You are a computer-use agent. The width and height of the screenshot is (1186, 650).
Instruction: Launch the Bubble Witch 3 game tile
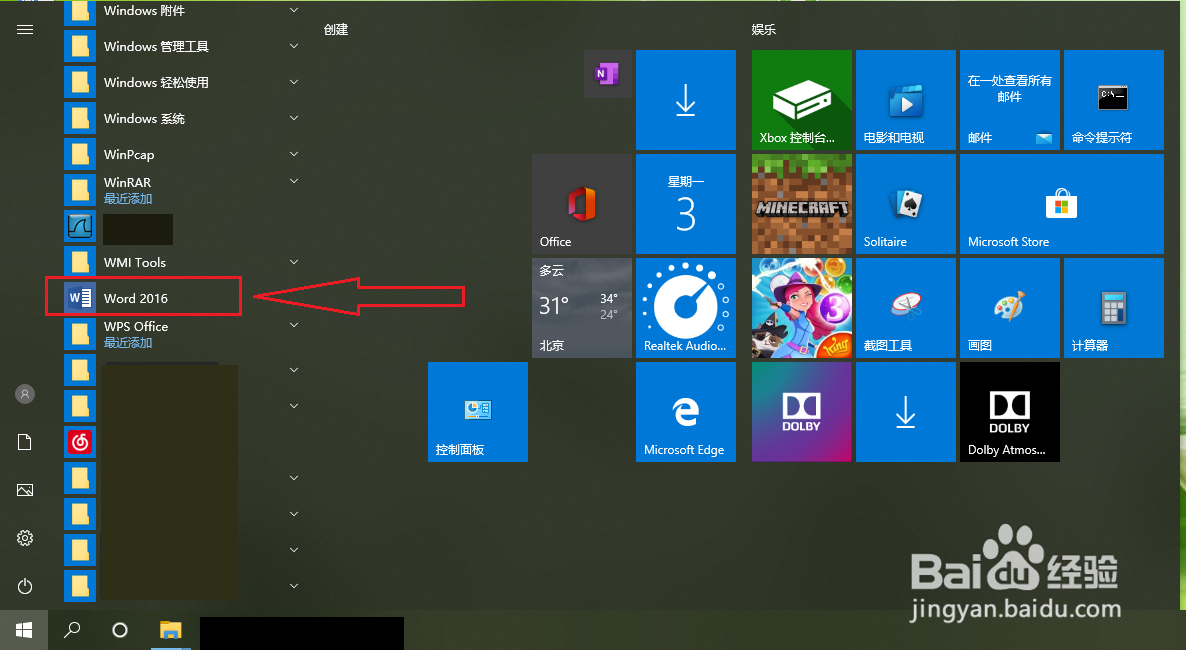pyautogui.click(x=802, y=308)
